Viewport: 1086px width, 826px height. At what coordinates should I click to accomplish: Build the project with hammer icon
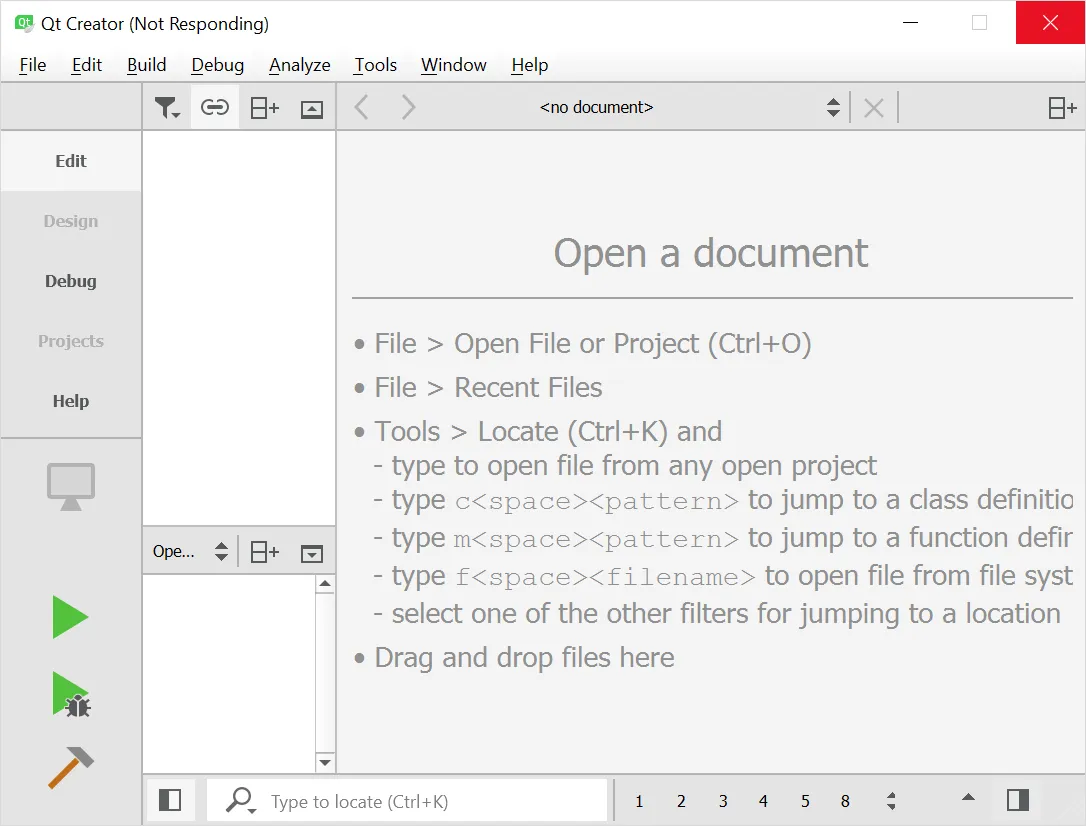point(71,767)
